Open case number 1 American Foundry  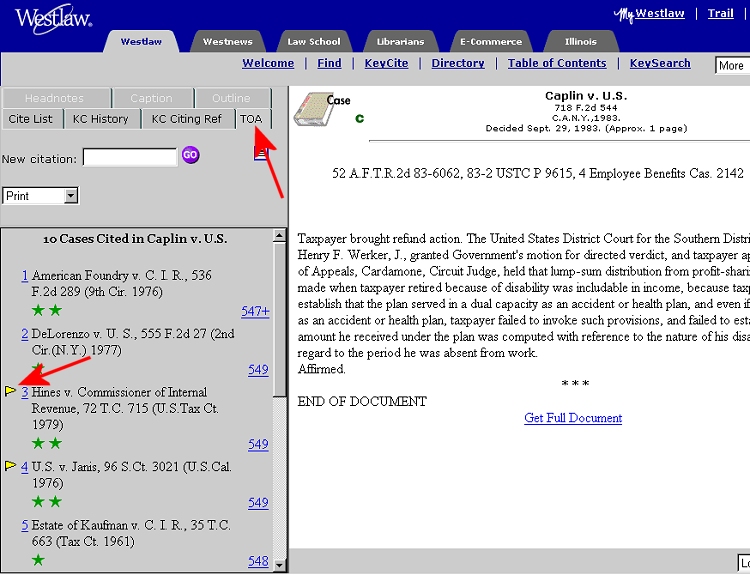[x=25, y=276]
